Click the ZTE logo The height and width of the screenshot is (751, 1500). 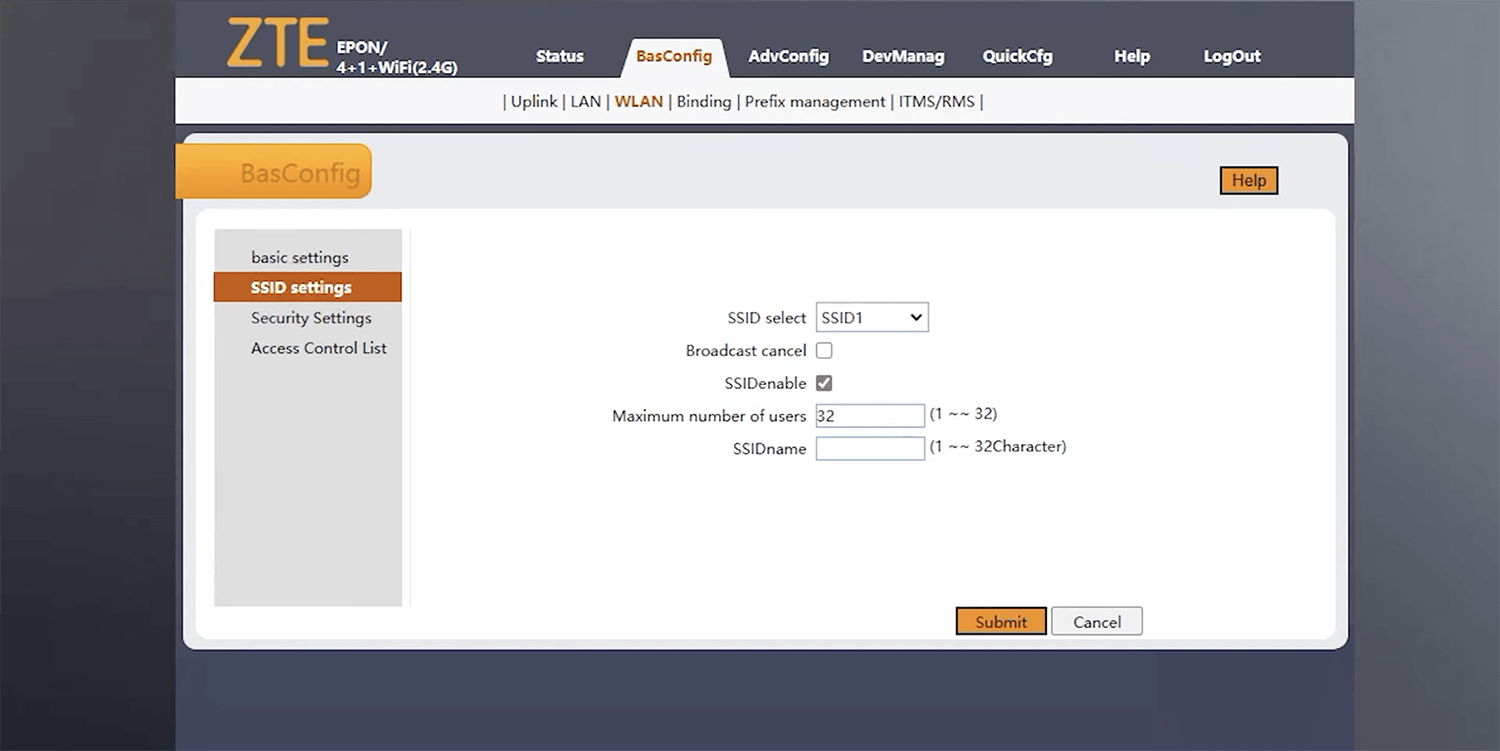(277, 44)
